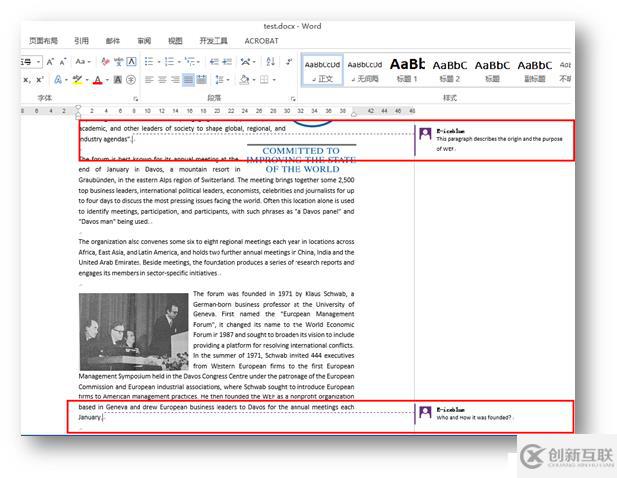Click avatar on 'Who and How' comment
Image resolution: width=617 pixels, height=478 pixels.
coord(425,412)
